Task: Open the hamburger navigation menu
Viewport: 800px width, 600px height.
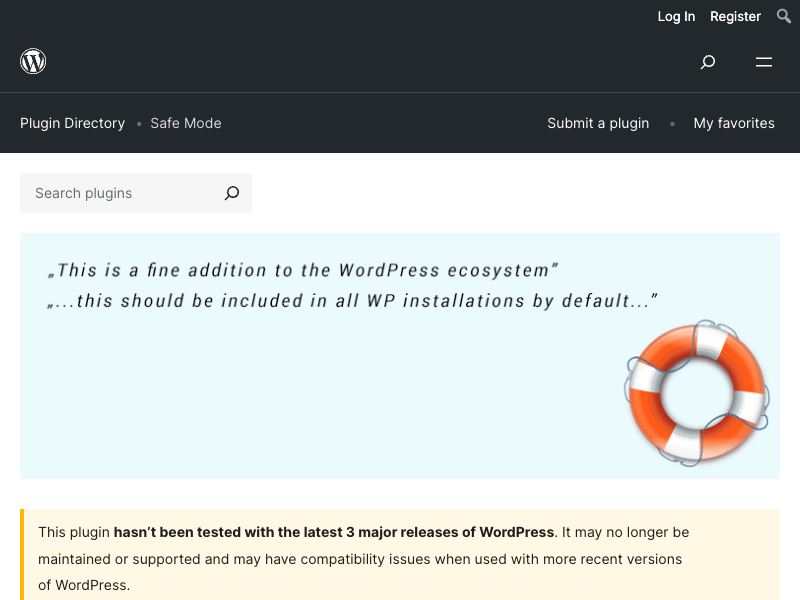Action: click(x=764, y=62)
